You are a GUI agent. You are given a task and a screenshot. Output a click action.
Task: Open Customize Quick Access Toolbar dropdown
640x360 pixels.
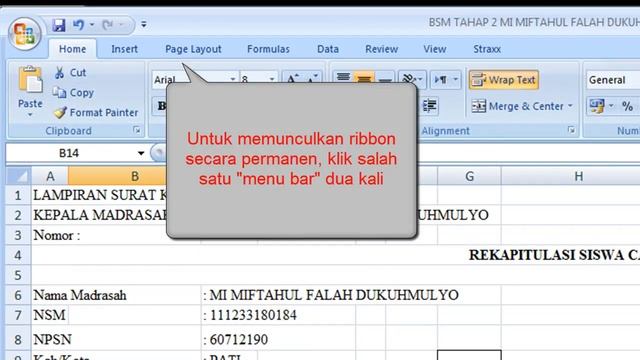click(144, 24)
